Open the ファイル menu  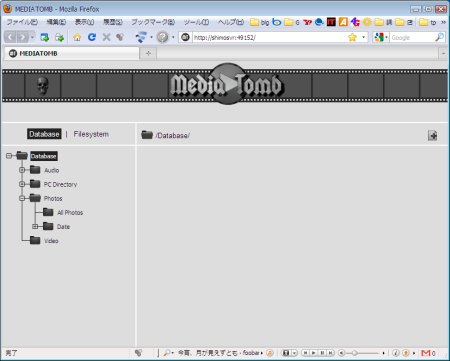pyautogui.click(x=22, y=22)
